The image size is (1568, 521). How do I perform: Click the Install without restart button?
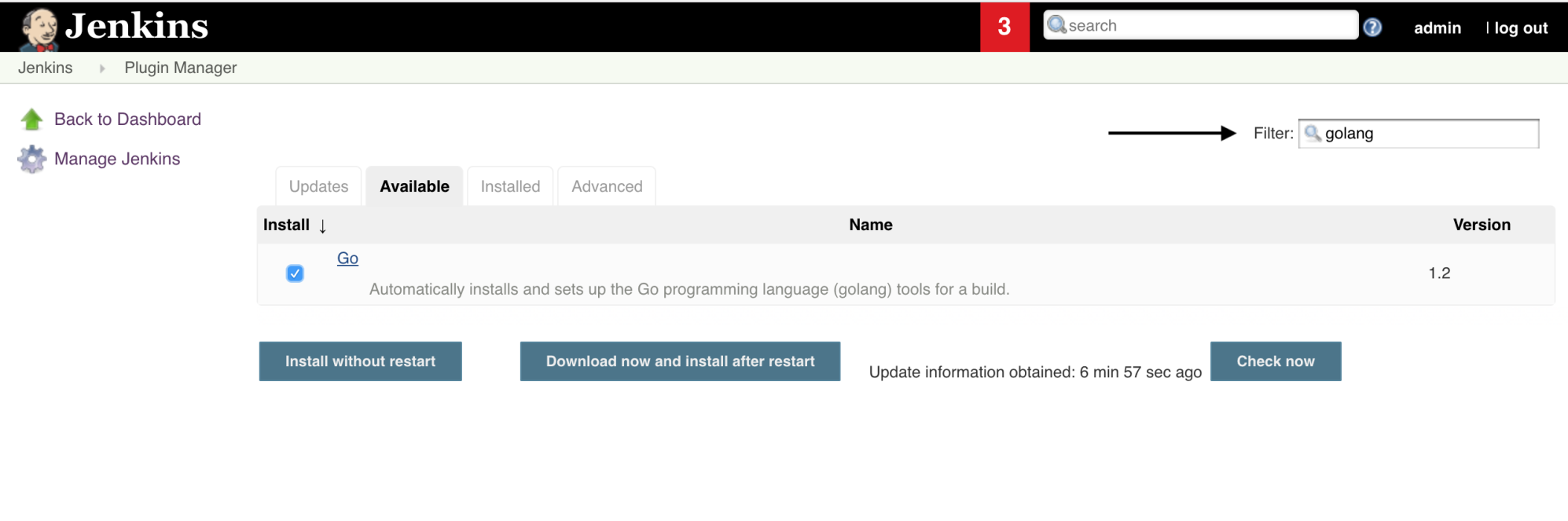(360, 361)
